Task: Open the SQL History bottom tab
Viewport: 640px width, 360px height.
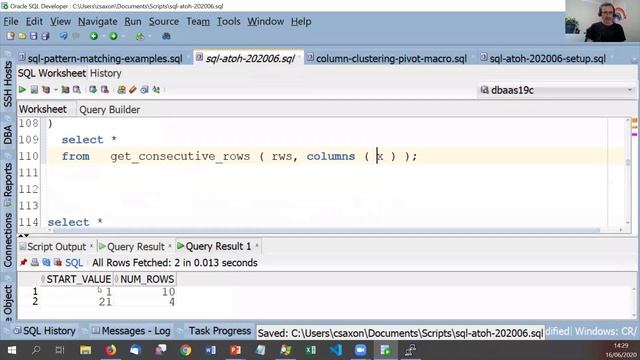Action: (45, 331)
